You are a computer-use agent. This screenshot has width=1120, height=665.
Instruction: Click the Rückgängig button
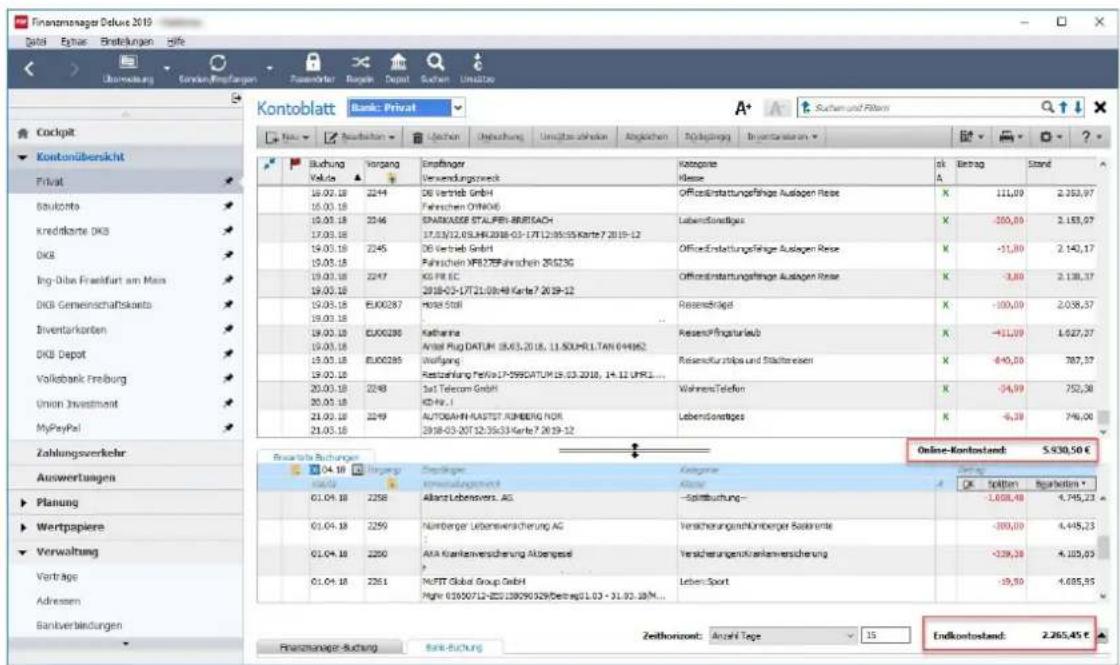coord(707,136)
